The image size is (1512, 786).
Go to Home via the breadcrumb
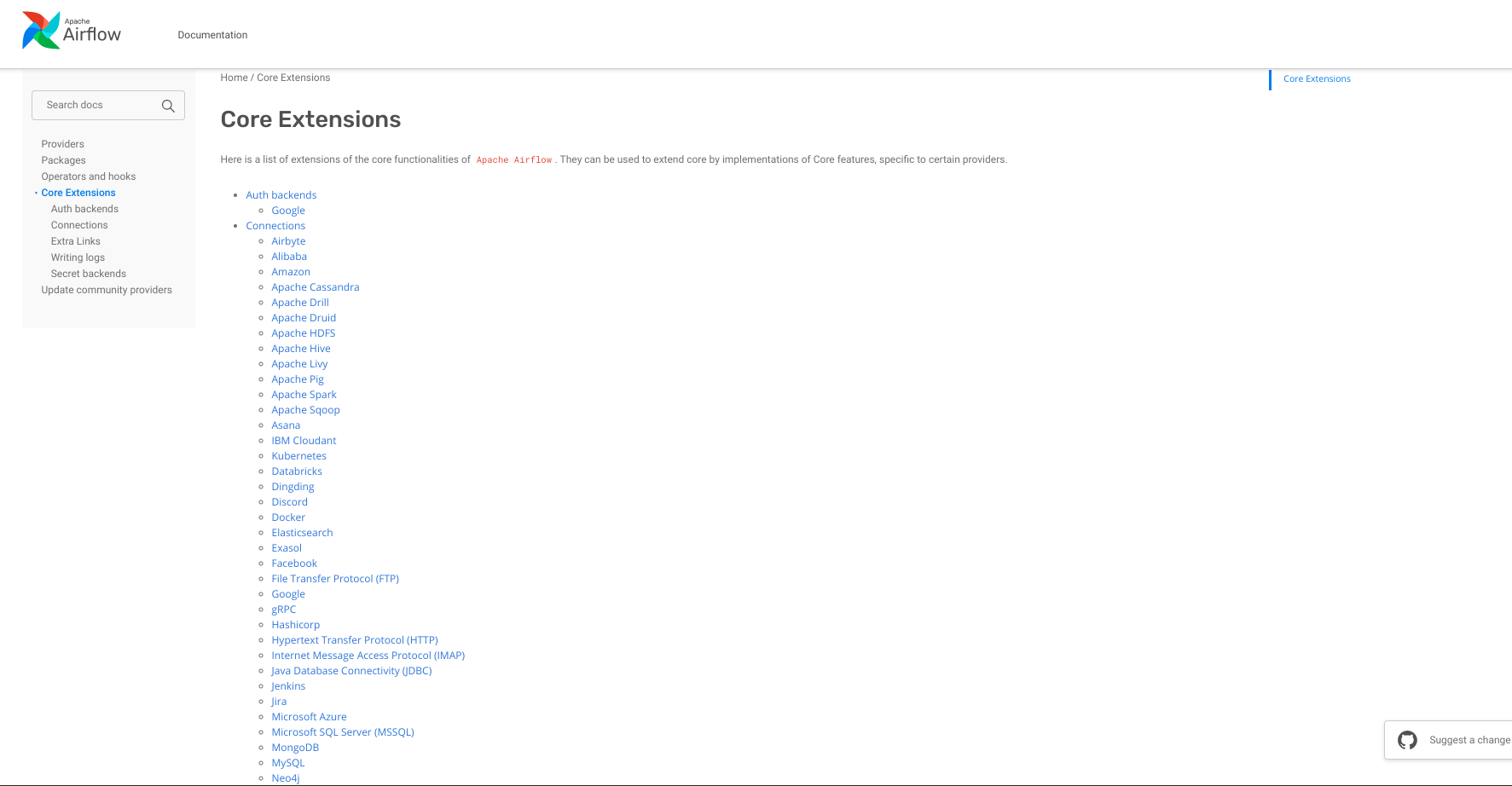(234, 78)
